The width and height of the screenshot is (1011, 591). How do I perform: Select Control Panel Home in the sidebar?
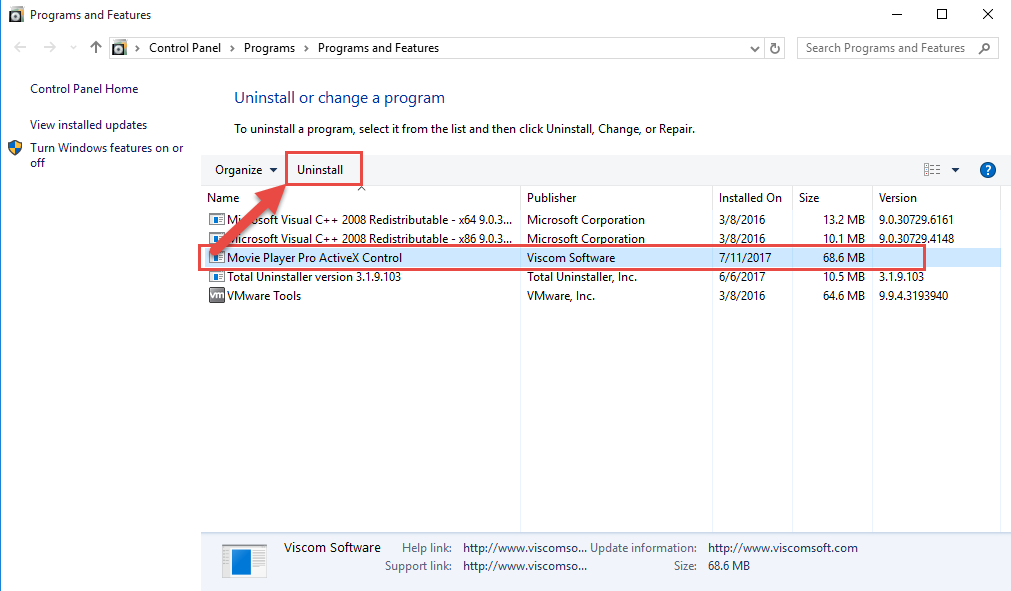coord(83,88)
